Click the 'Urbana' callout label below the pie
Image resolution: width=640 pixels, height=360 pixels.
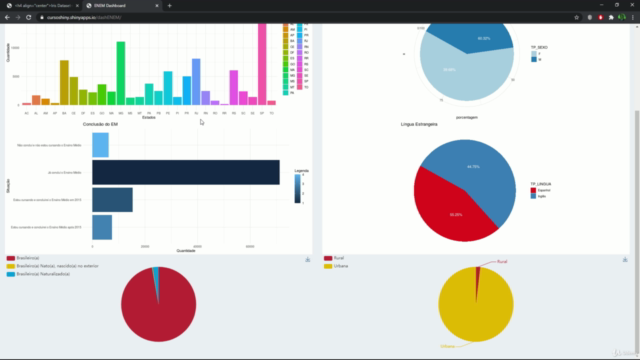[x=447, y=346]
